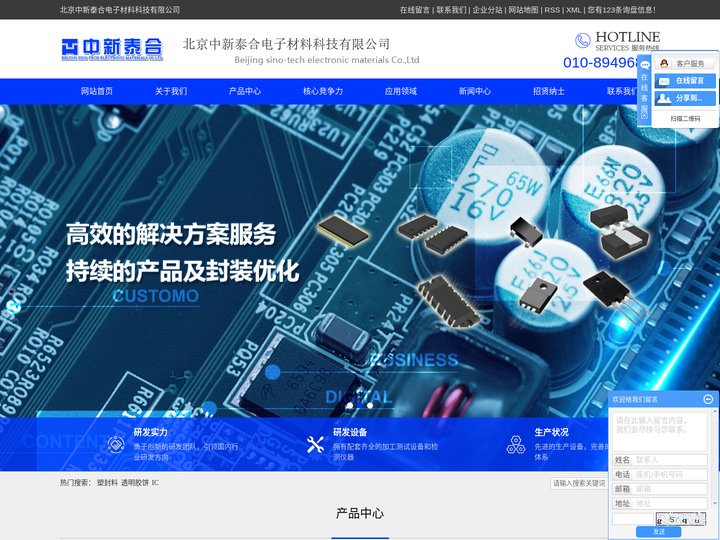
Task: Minimize the 欢迎给我们留言 message panel
Action: pyautogui.click(x=709, y=399)
